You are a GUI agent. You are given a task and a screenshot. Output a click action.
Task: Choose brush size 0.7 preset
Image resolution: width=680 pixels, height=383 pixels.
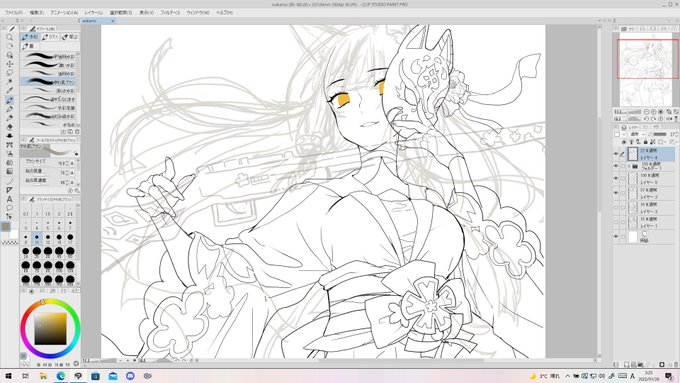coord(26,211)
